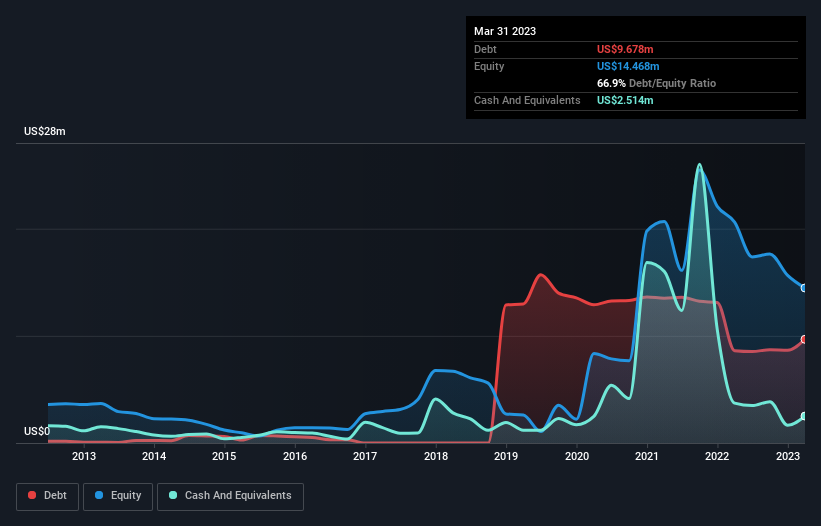Click the 2021 x-axis label
Screen dimensions: 821x526
point(647,456)
